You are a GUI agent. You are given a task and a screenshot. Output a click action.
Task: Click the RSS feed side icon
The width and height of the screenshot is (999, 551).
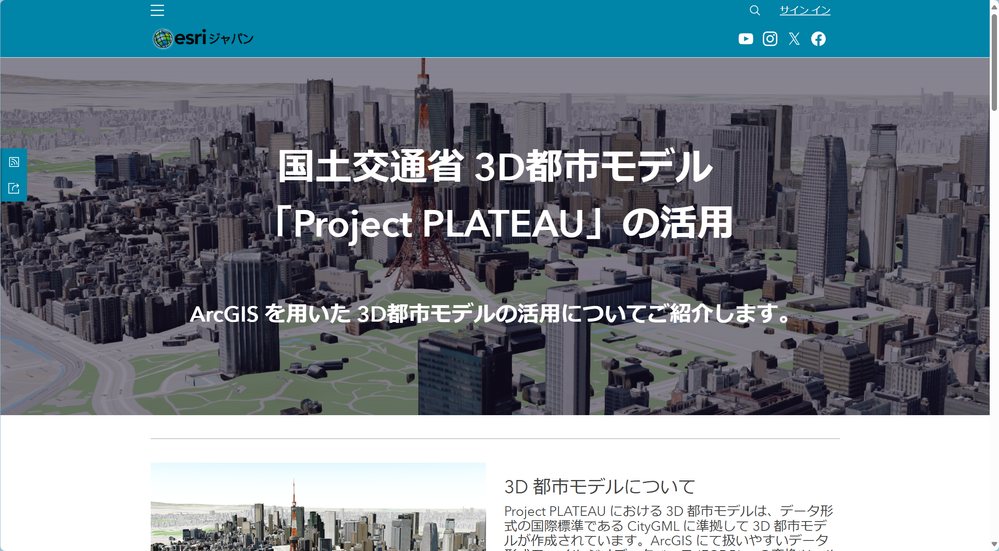coord(13,162)
